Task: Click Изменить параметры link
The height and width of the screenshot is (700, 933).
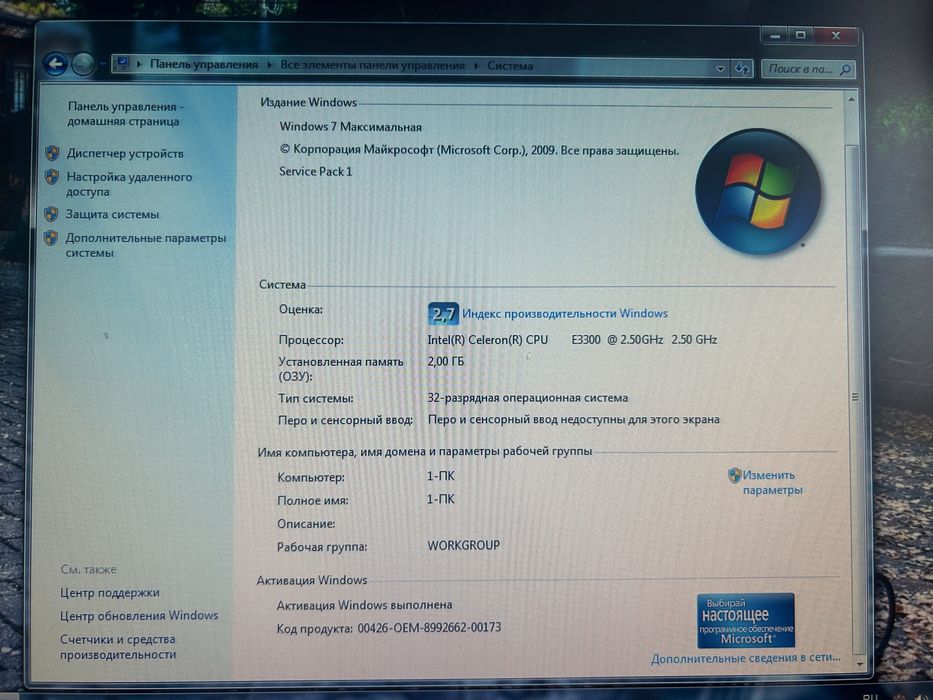Action: [x=772, y=483]
